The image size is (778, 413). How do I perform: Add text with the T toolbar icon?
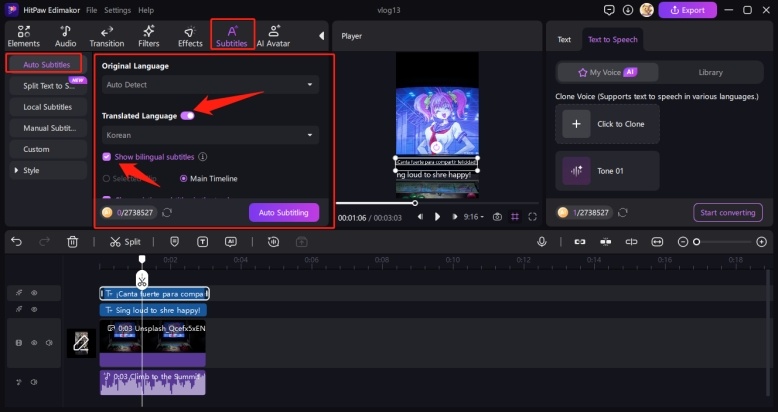202,242
